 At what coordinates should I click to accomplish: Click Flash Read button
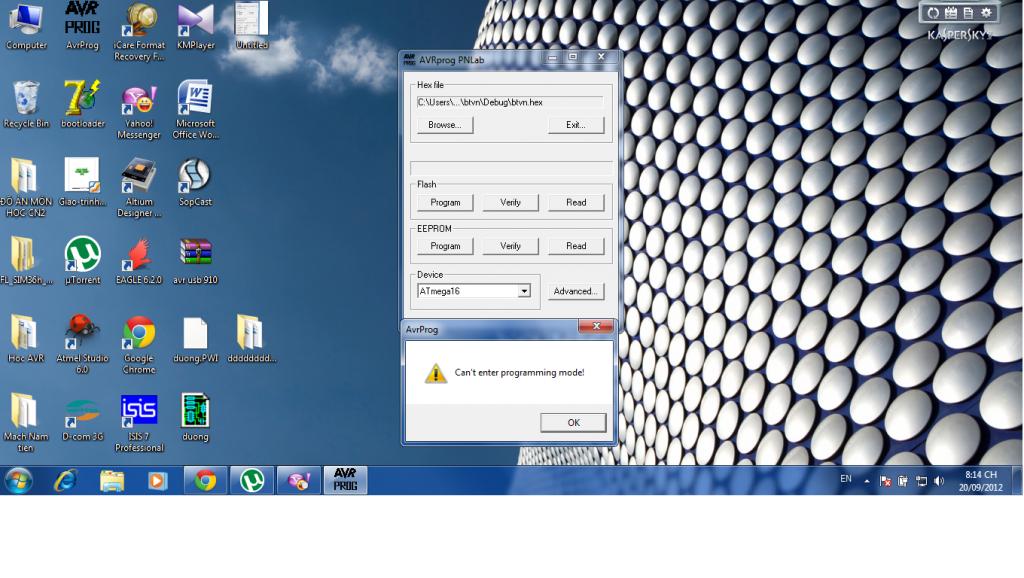[x=576, y=202]
